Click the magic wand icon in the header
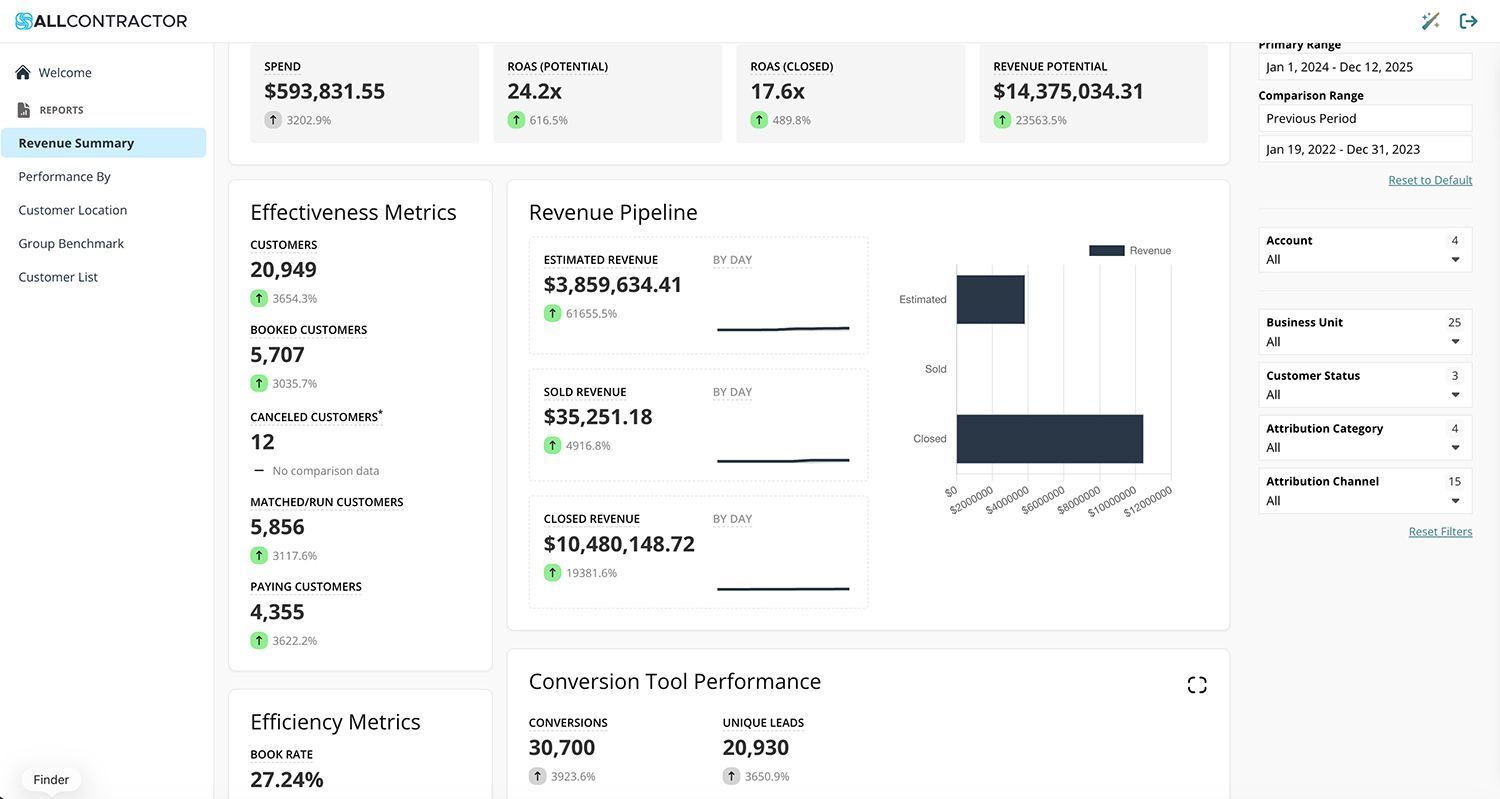The image size is (1500, 799). tap(1430, 21)
